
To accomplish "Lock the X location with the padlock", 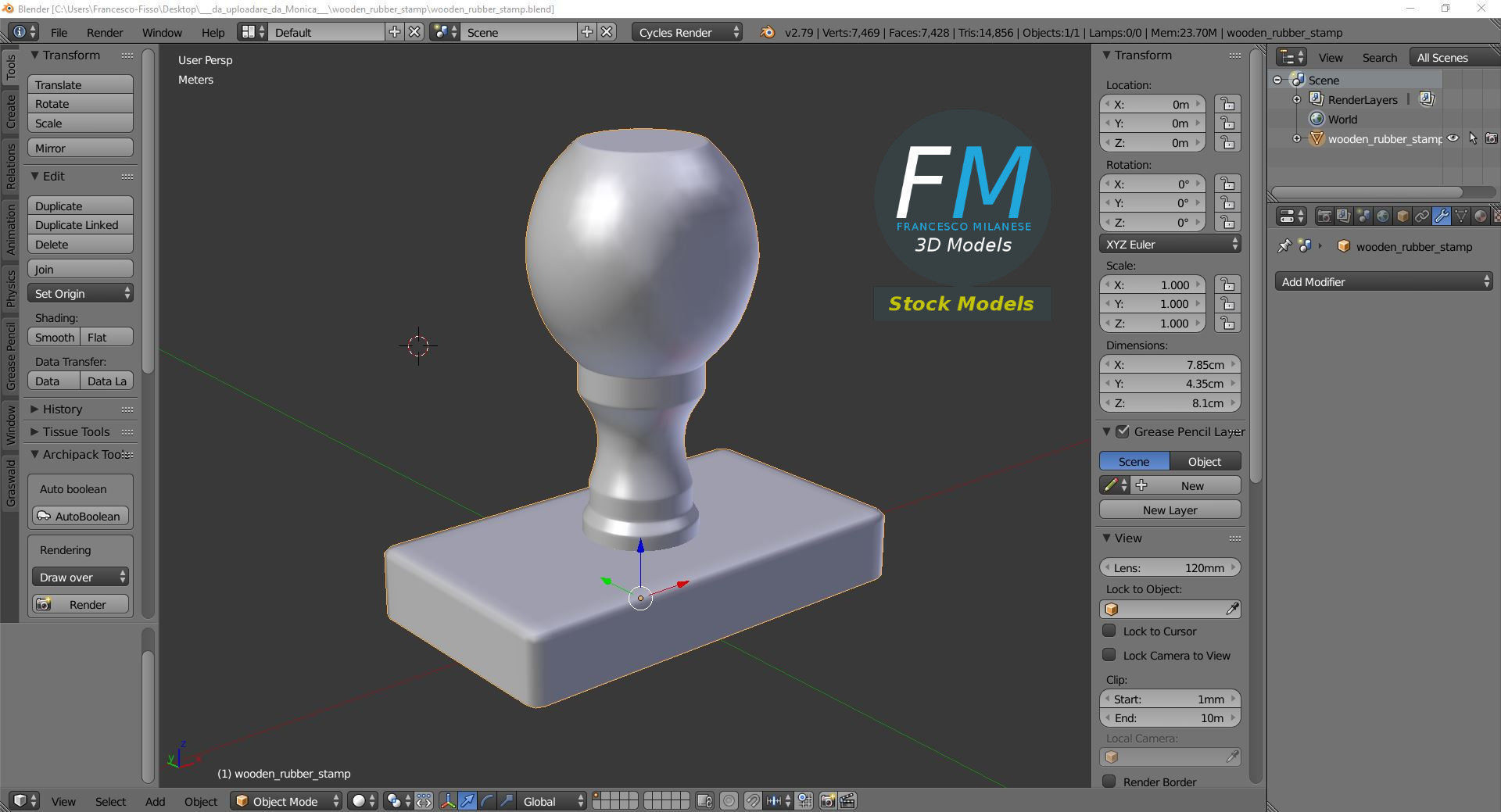I will 1228,104.
